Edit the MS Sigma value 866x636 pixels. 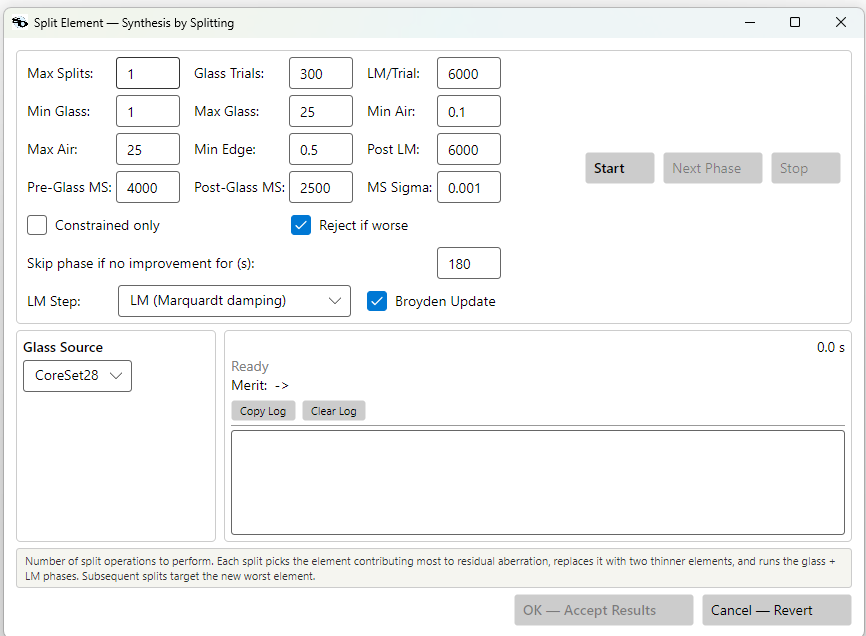pos(469,187)
